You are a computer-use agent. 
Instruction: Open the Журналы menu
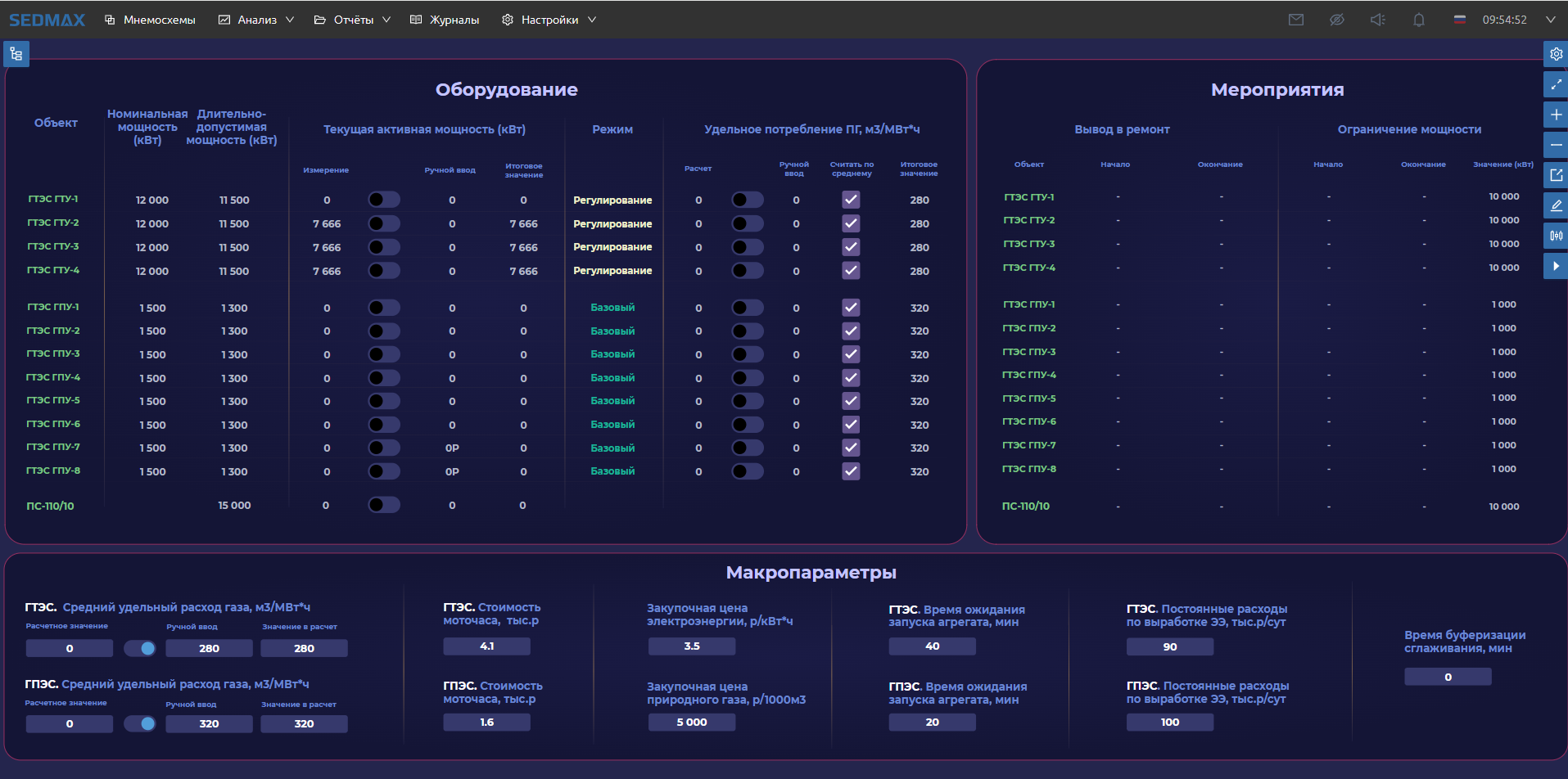click(x=445, y=20)
